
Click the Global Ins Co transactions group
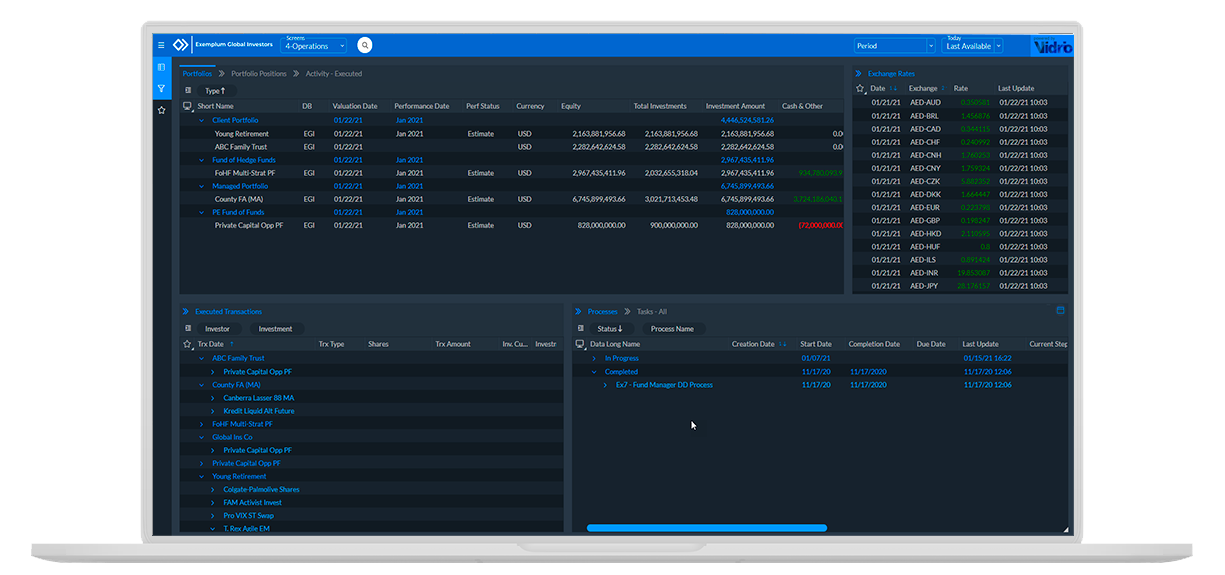tap(232, 437)
